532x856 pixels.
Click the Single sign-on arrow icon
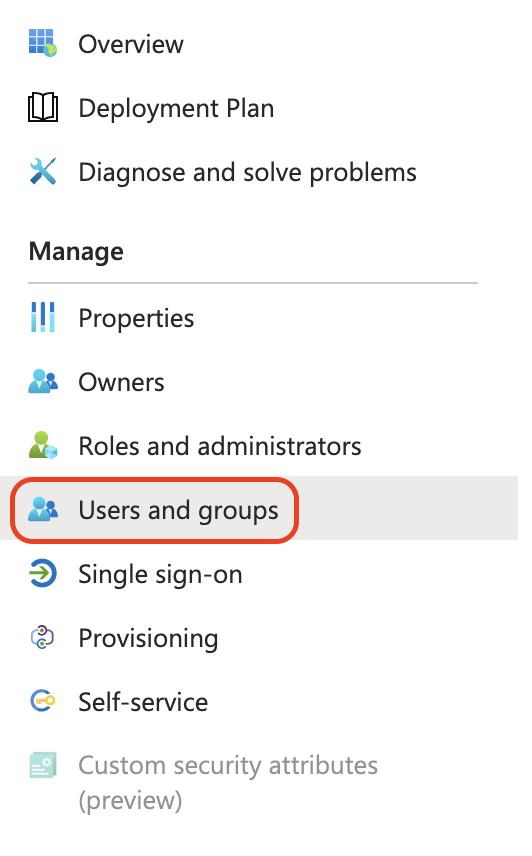coord(43,573)
